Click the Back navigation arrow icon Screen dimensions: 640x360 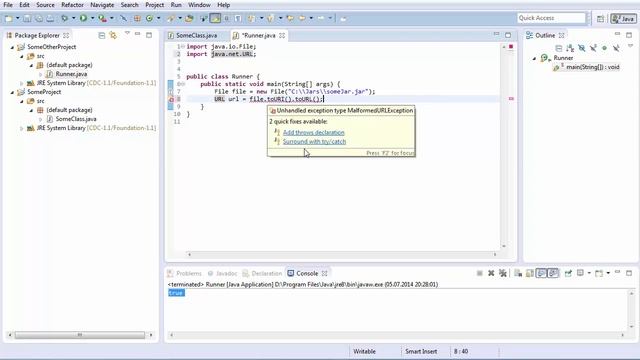[302, 18]
